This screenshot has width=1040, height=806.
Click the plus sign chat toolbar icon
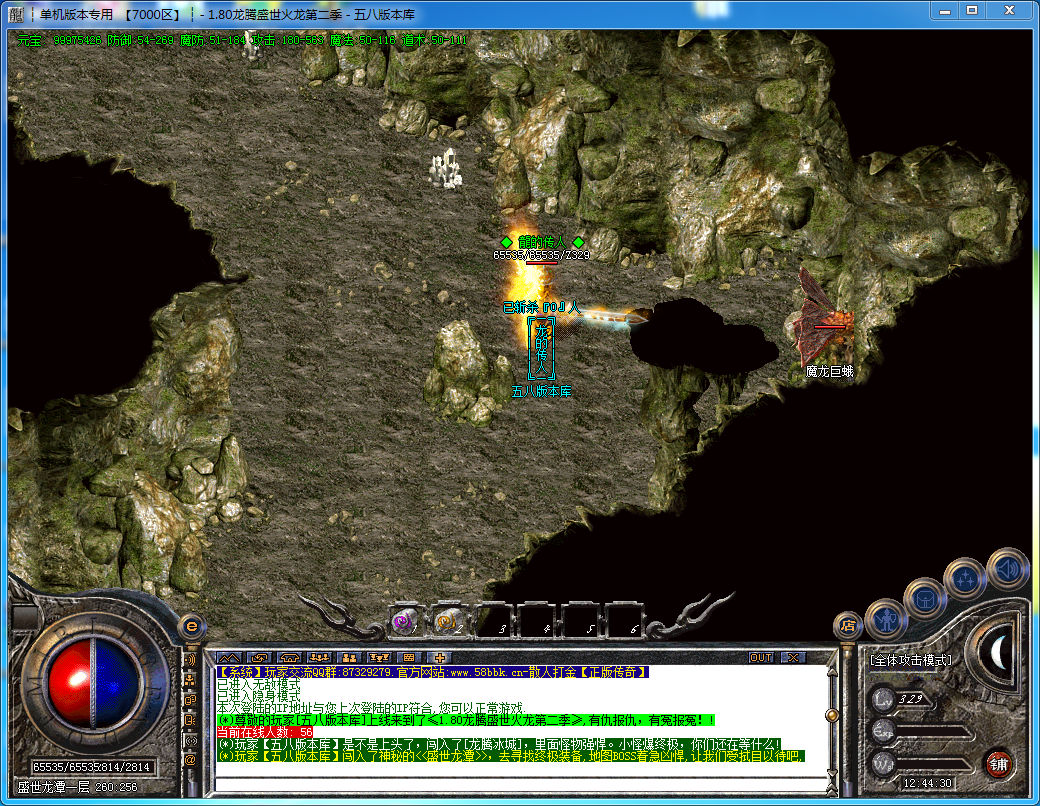(439, 657)
